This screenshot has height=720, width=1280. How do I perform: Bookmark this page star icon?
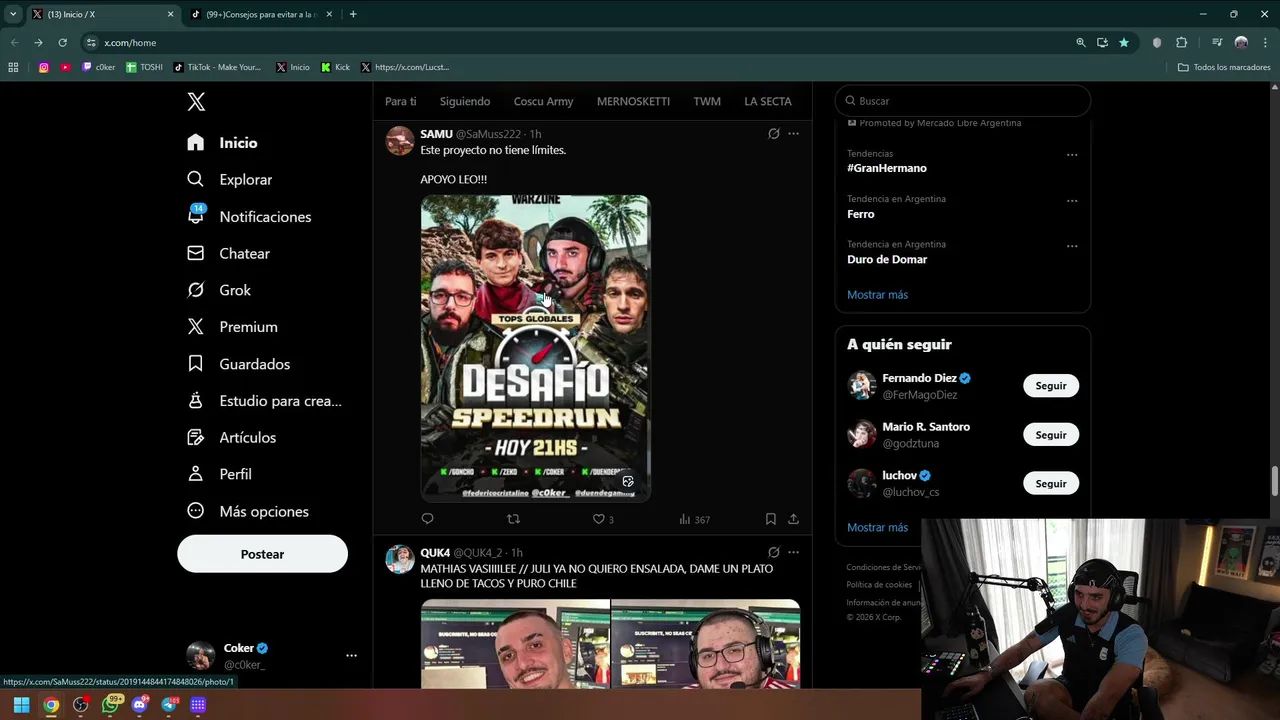pos(1124,43)
